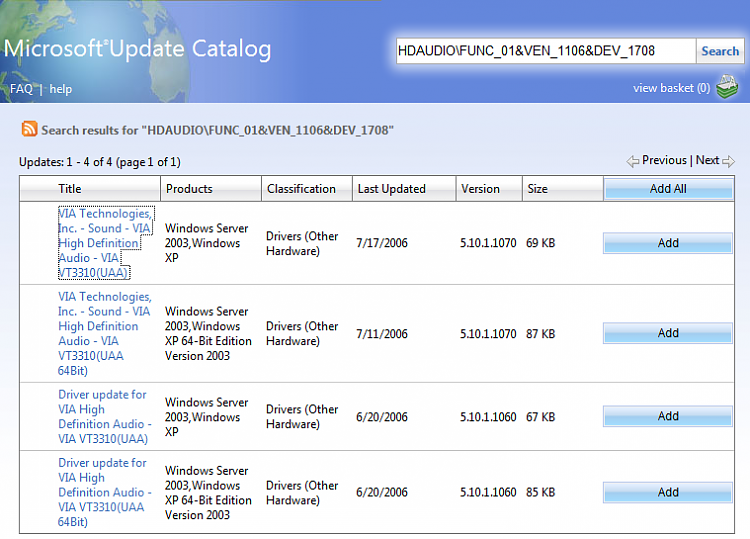Click 'Updates: 1 - 4 of 4' text
This screenshot has height=539, width=750.
click(x=66, y=162)
